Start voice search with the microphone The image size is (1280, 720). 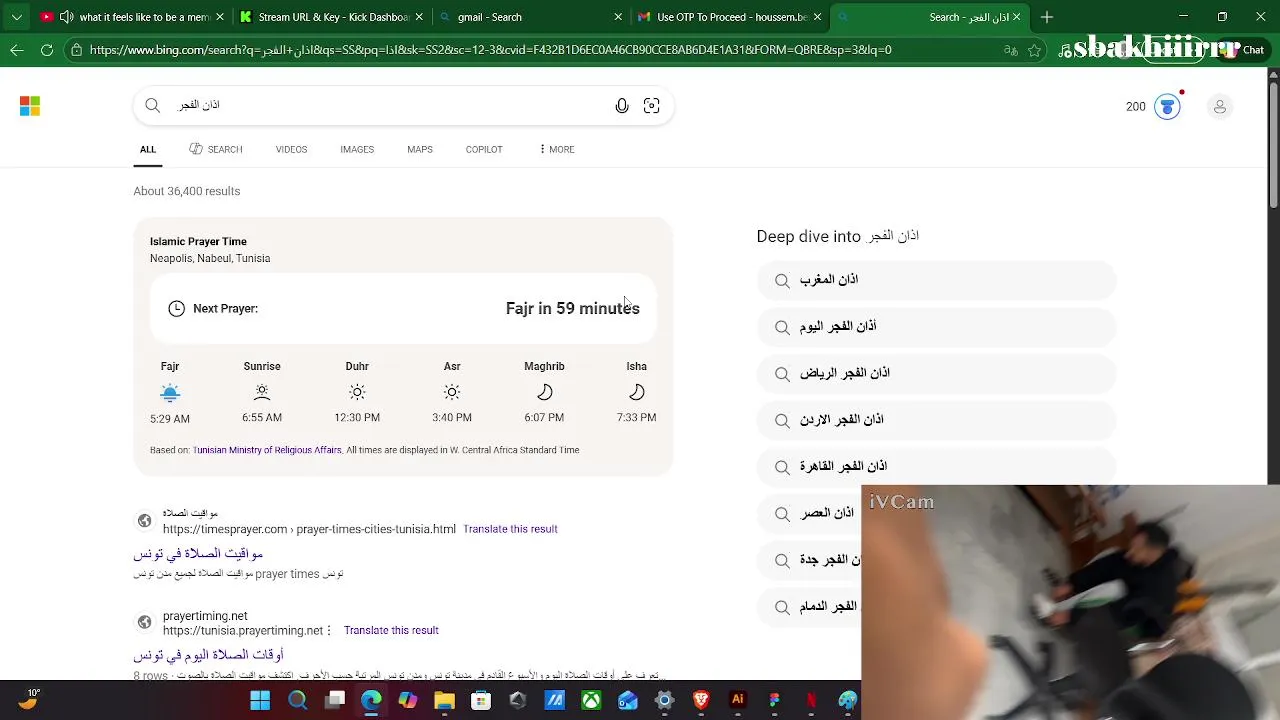point(622,106)
